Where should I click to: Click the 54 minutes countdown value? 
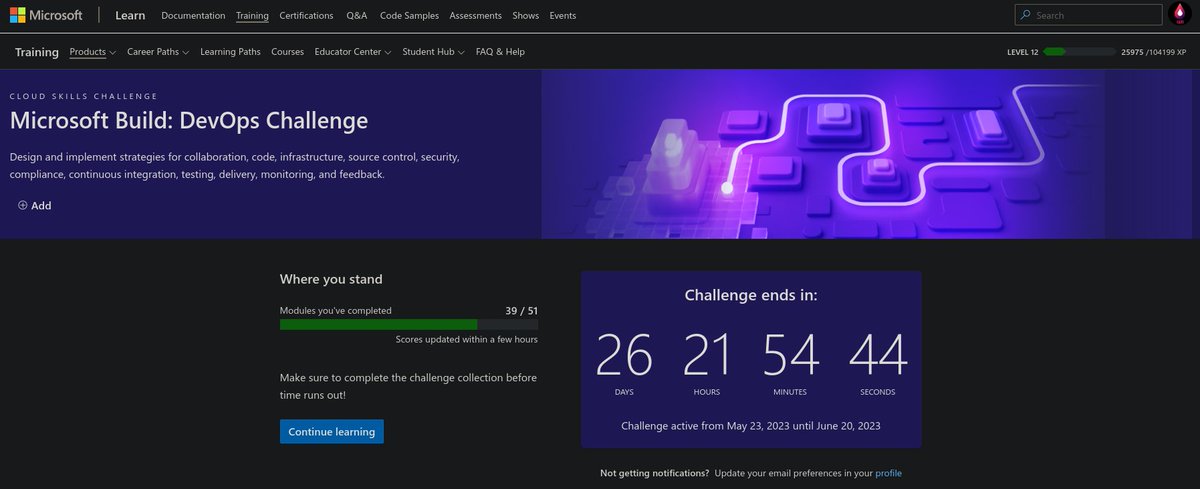791,355
